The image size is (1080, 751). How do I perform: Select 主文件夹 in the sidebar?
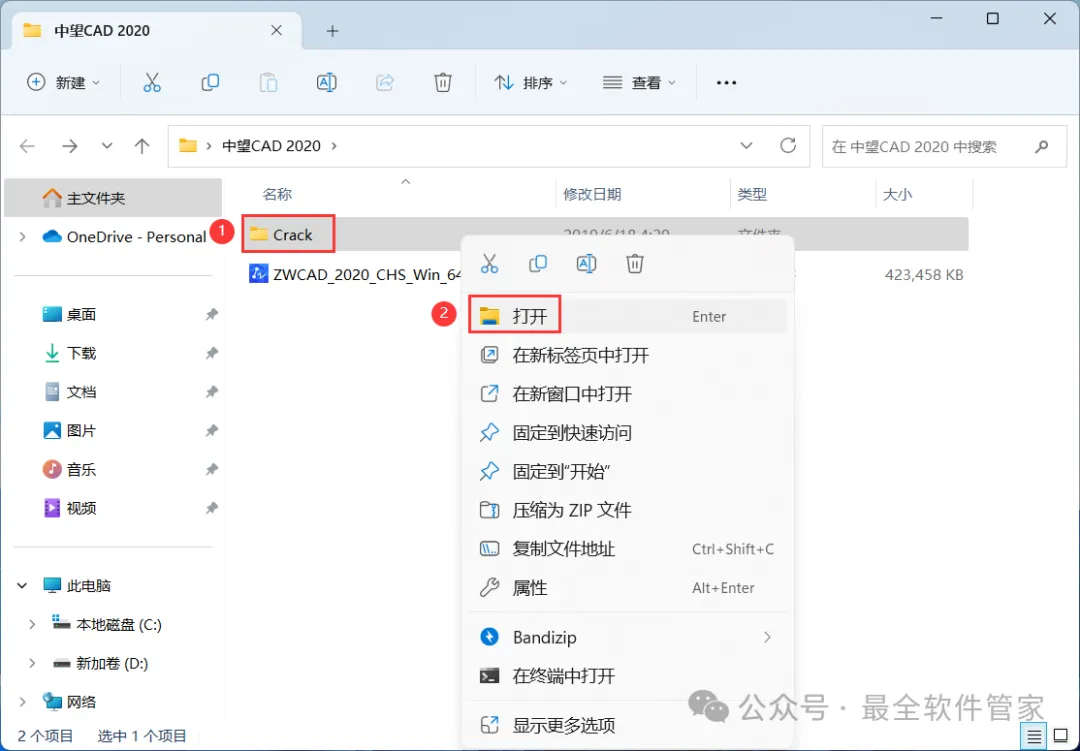(114, 198)
